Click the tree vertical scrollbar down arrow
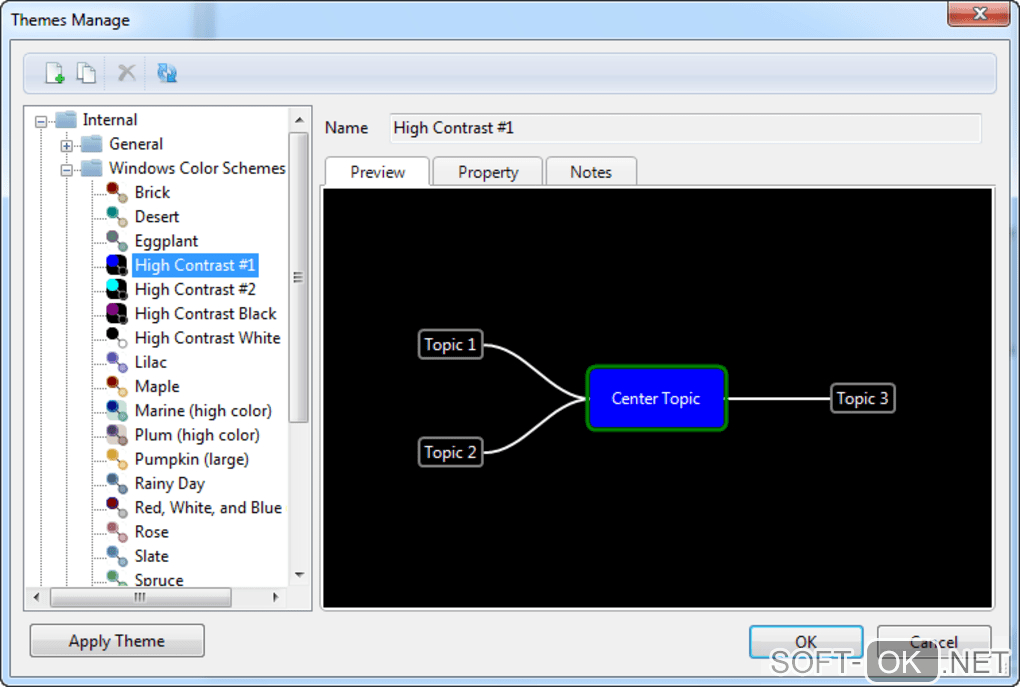This screenshot has height=687, width=1020. tap(299, 574)
